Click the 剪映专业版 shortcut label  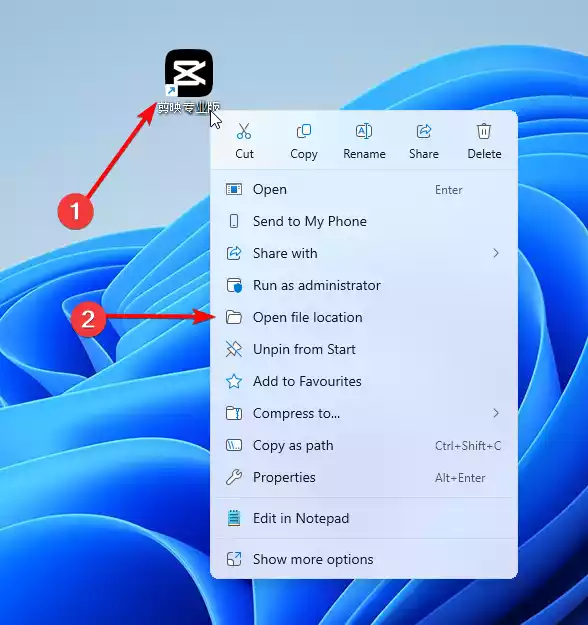(189, 107)
